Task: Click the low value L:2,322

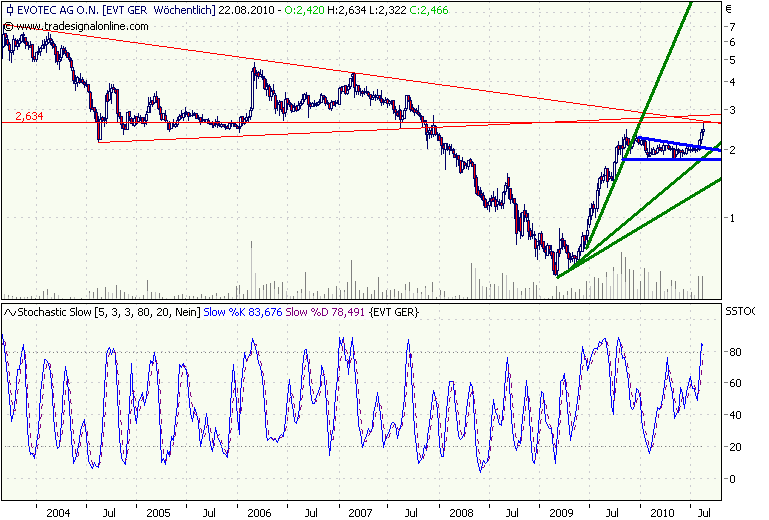Action: pos(388,10)
